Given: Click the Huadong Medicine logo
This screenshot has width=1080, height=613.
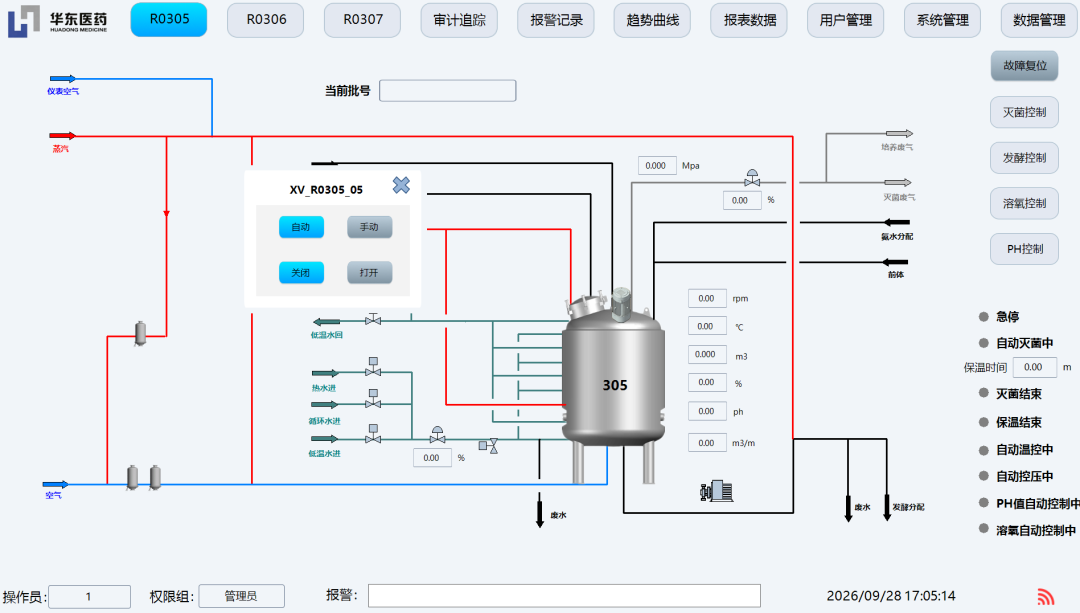Looking at the screenshot, I should click(x=58, y=21).
